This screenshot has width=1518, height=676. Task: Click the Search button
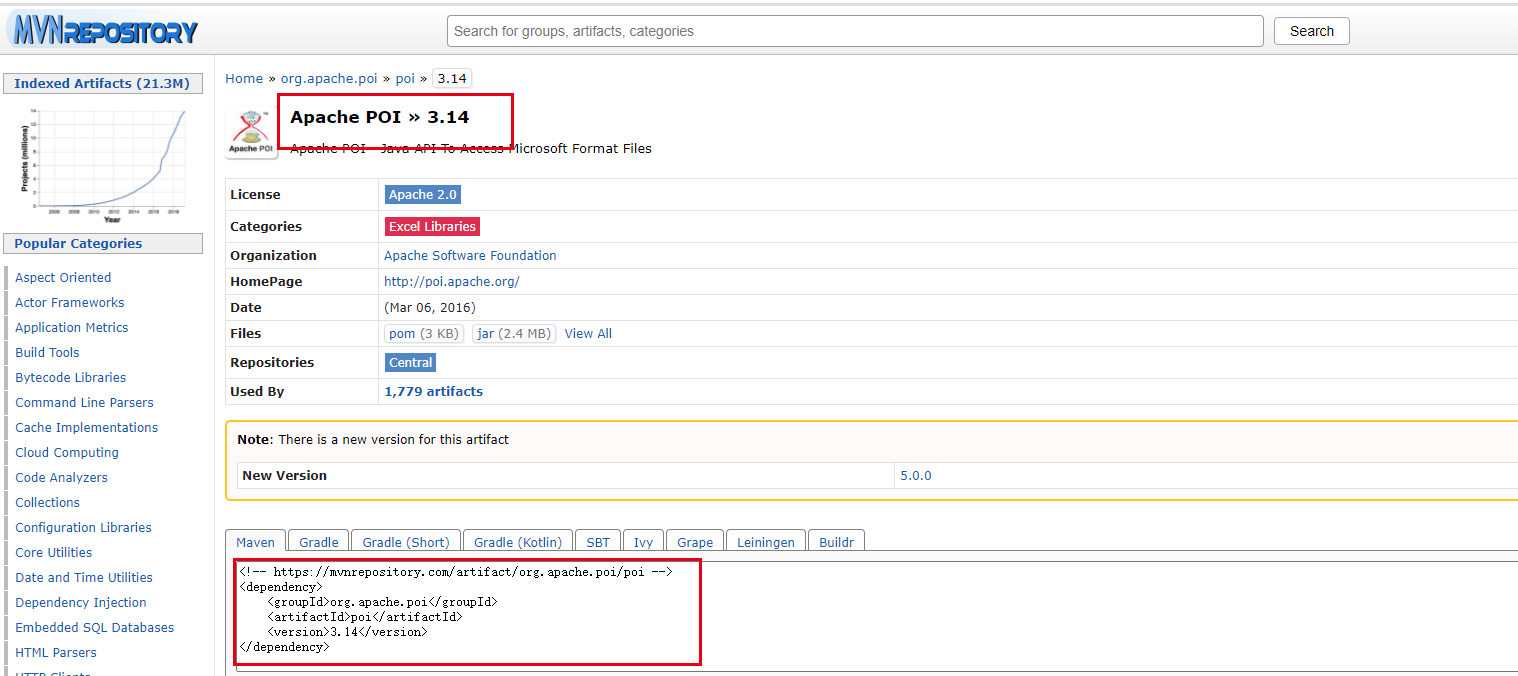click(x=1311, y=31)
